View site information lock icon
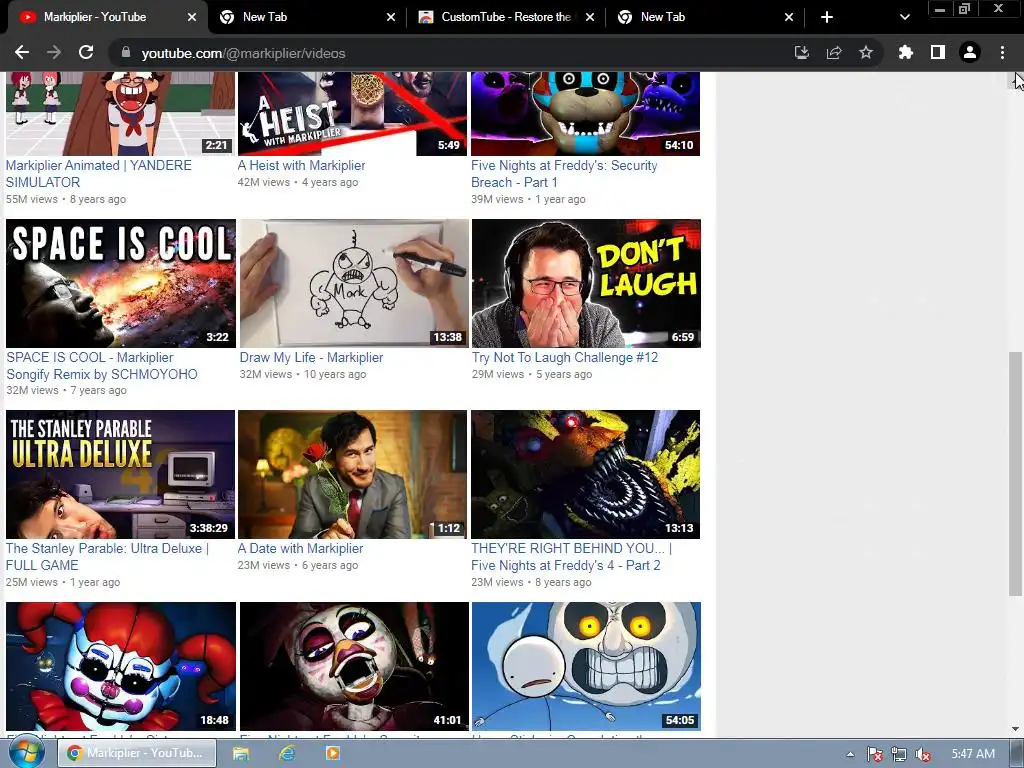This screenshot has width=1024, height=768. point(125,53)
